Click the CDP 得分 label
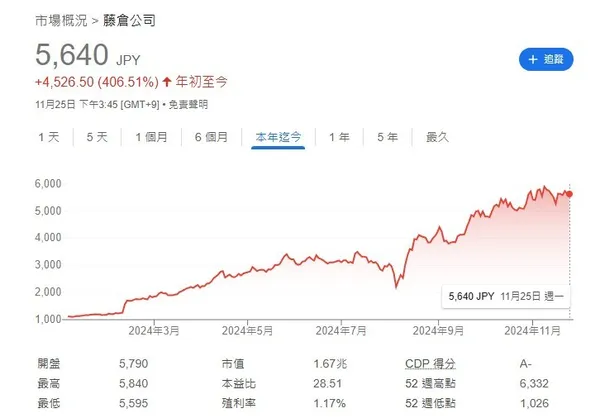Screen dimensions: 600x417 pyautogui.click(x=430, y=363)
